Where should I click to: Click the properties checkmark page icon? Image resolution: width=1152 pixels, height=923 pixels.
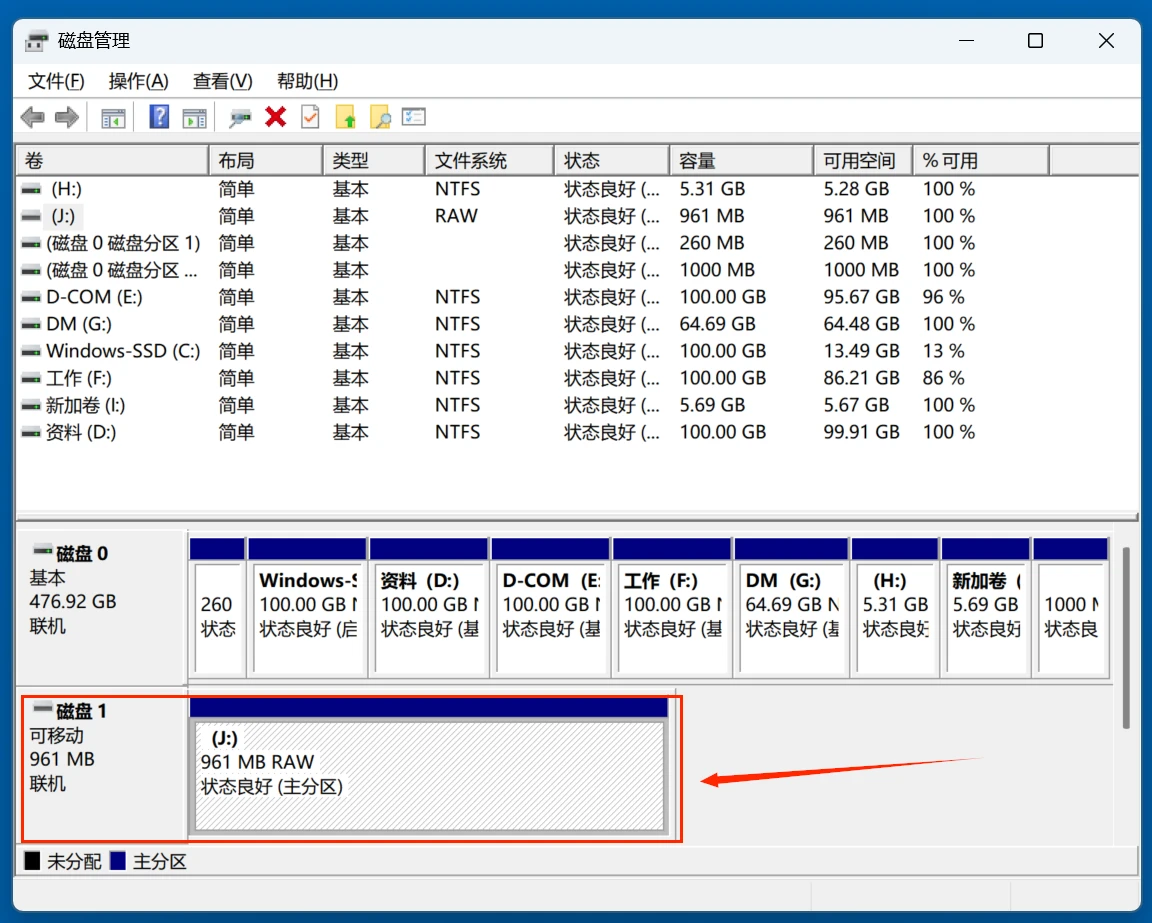click(x=310, y=117)
